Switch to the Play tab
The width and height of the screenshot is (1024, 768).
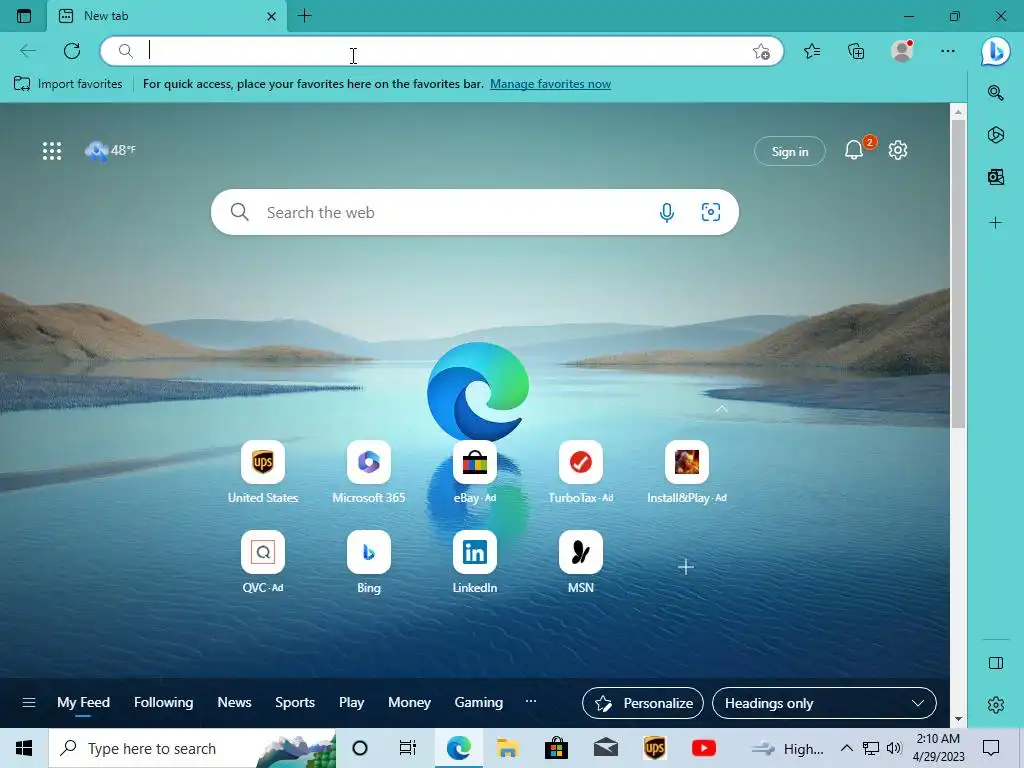coord(351,703)
